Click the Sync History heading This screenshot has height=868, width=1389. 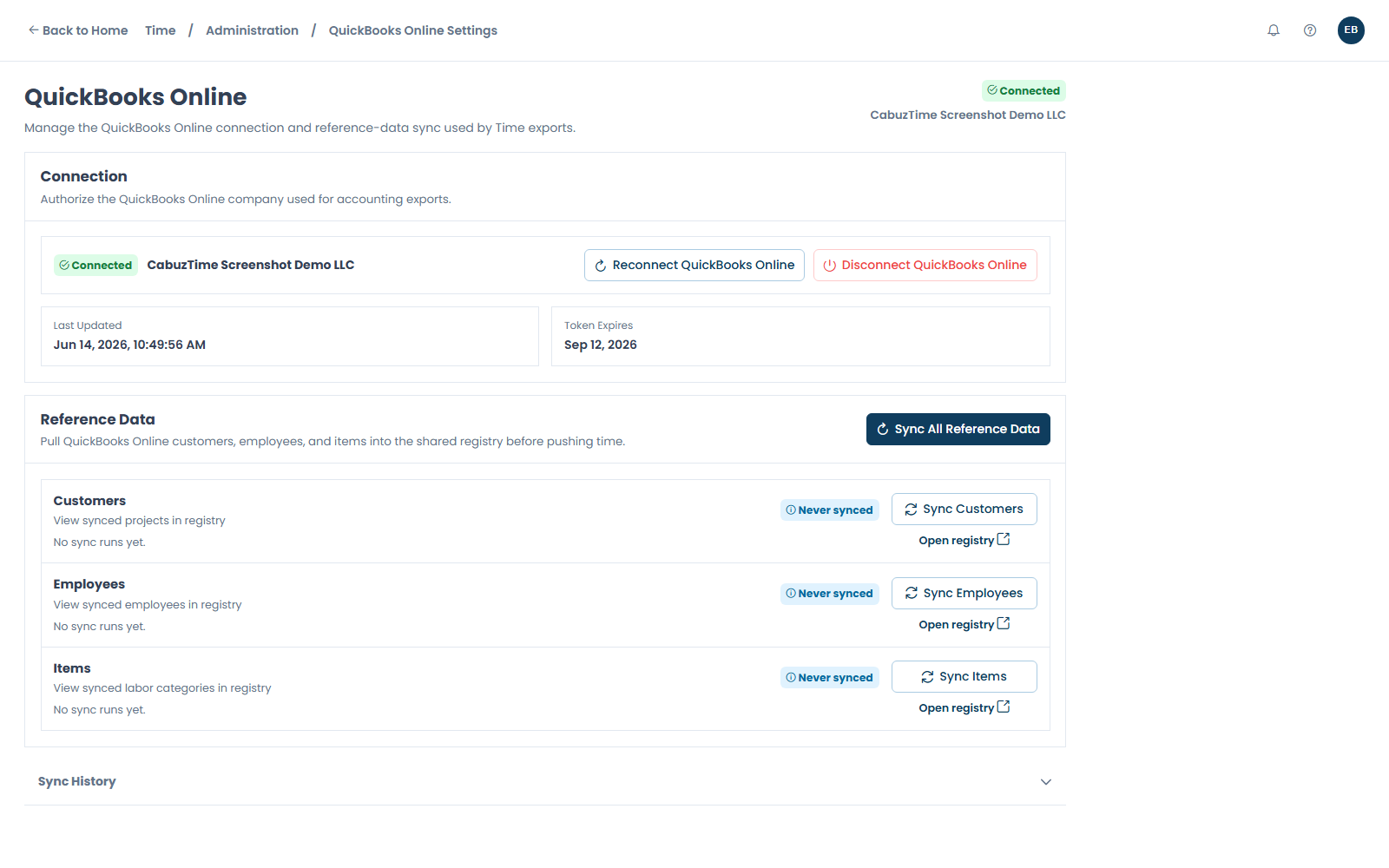pos(77,781)
